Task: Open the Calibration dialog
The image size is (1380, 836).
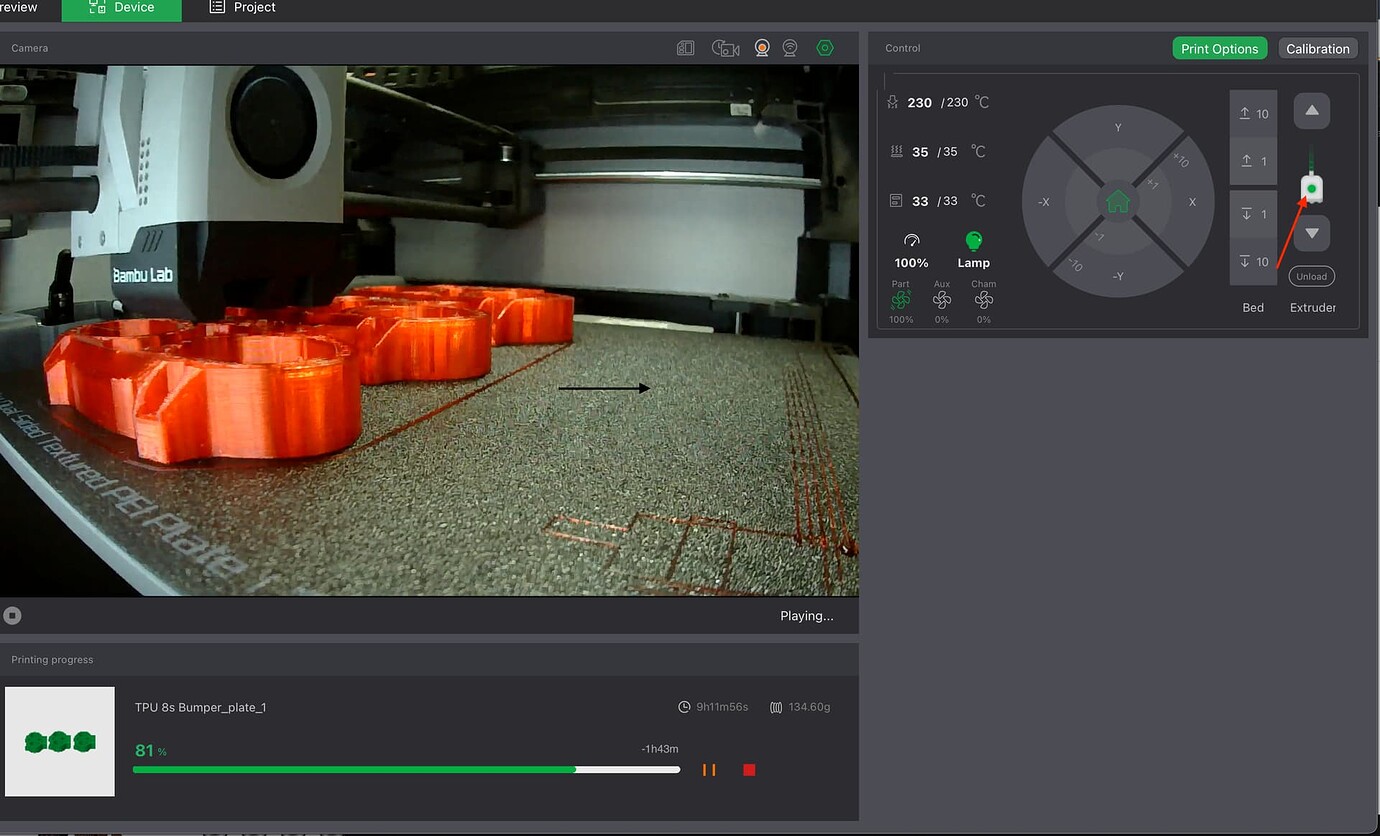Action: [1318, 48]
